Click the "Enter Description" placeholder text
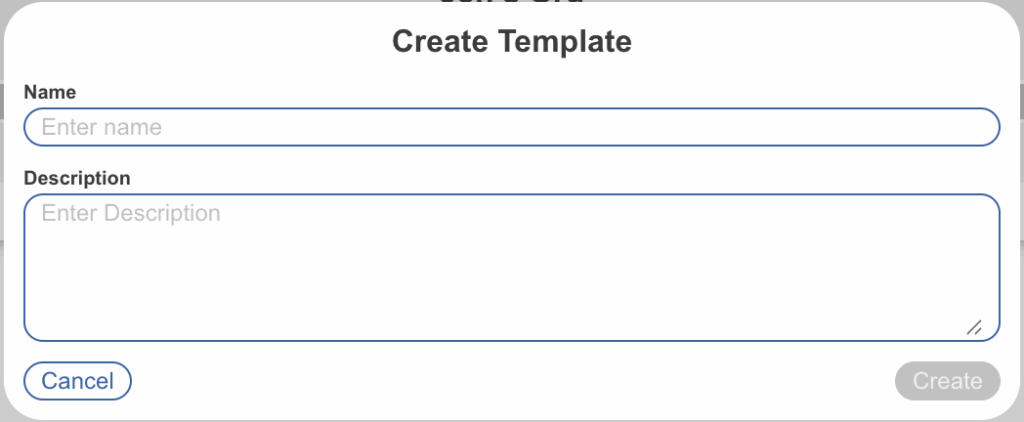Image resolution: width=1024 pixels, height=422 pixels. coord(130,214)
